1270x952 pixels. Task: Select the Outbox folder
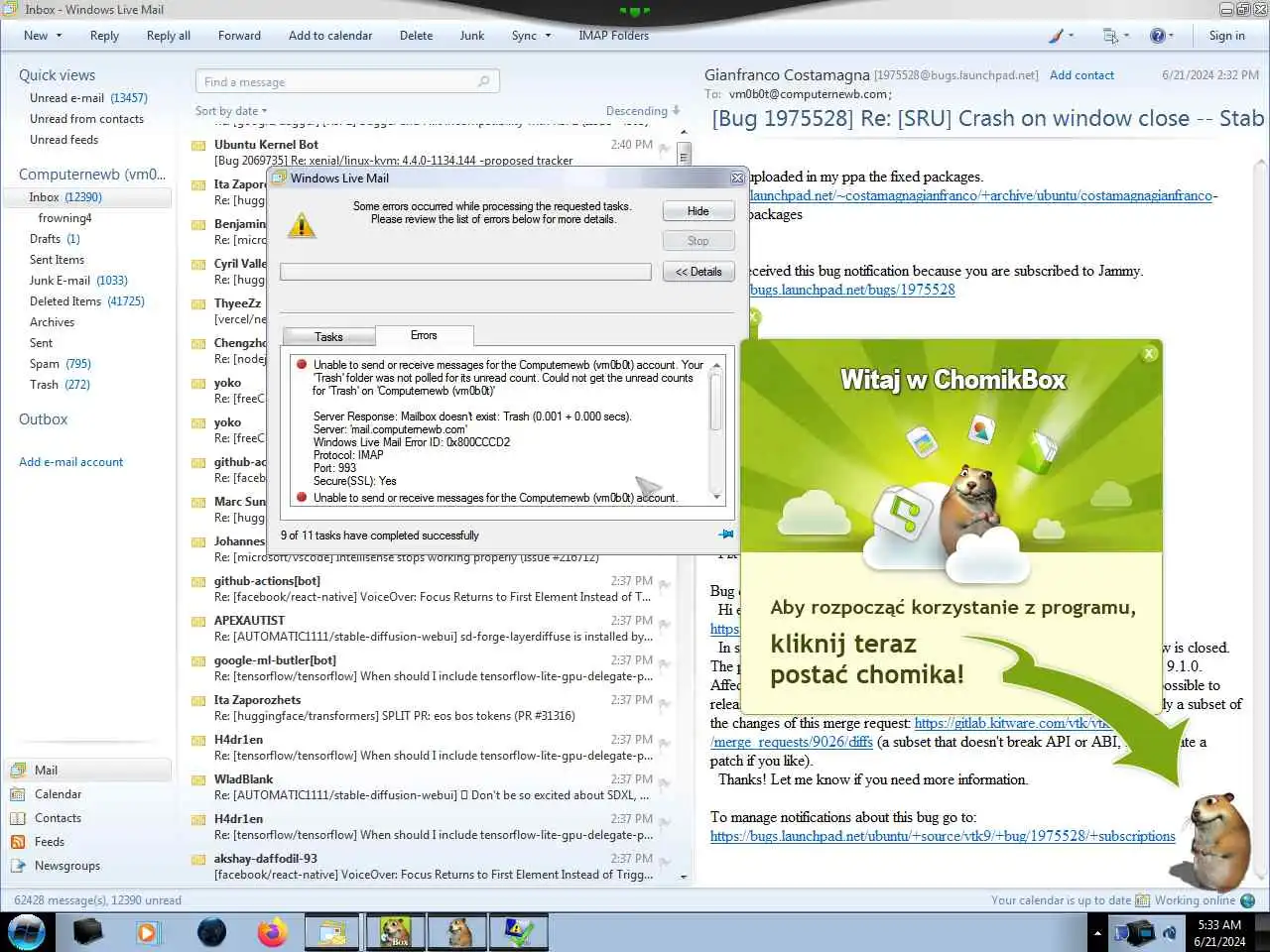tap(44, 419)
